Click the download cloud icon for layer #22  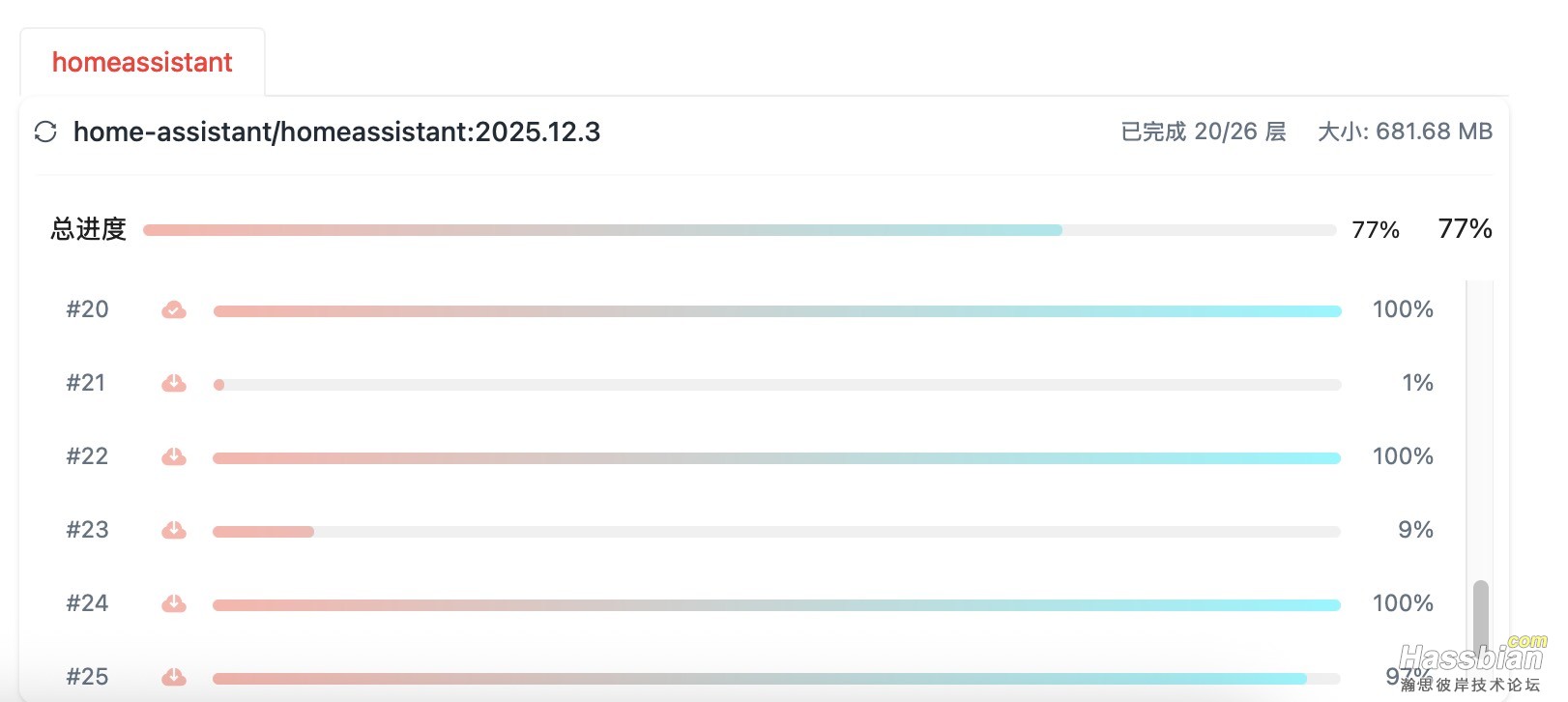[174, 457]
